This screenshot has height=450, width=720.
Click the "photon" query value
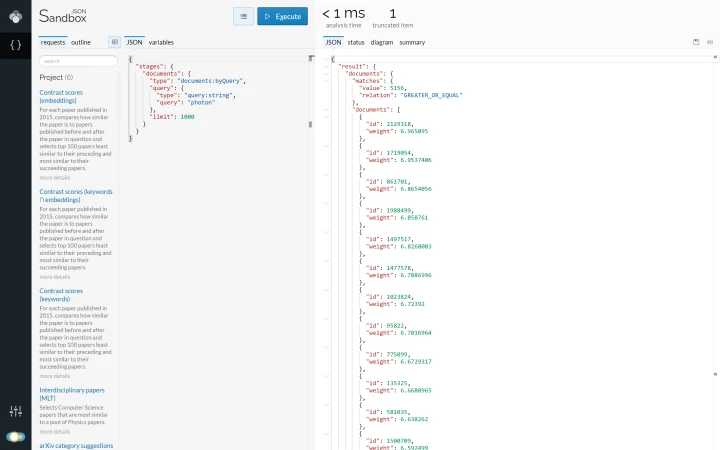(201, 102)
